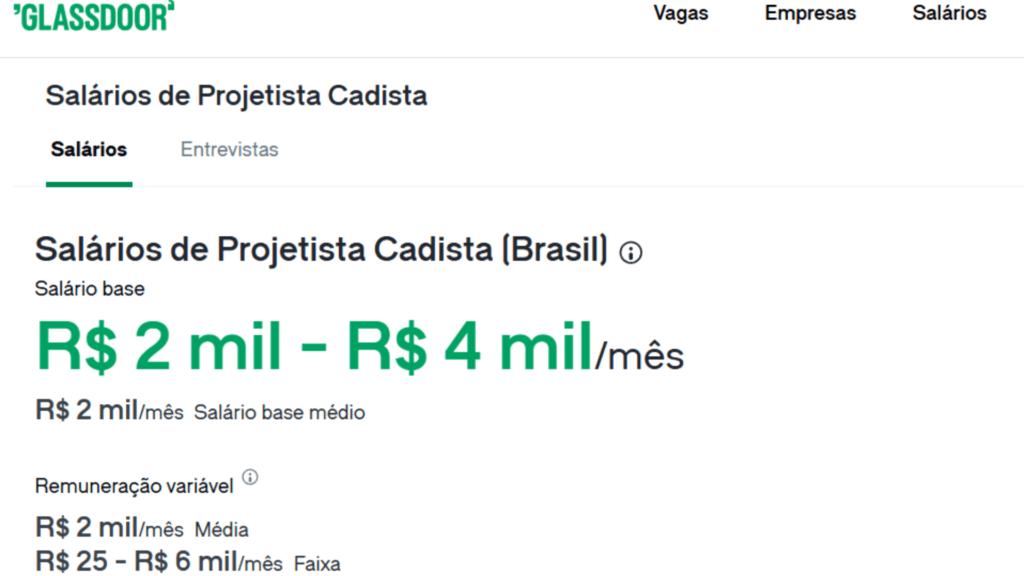
Task: Click the Glassdoor logo
Action: [x=94, y=15]
